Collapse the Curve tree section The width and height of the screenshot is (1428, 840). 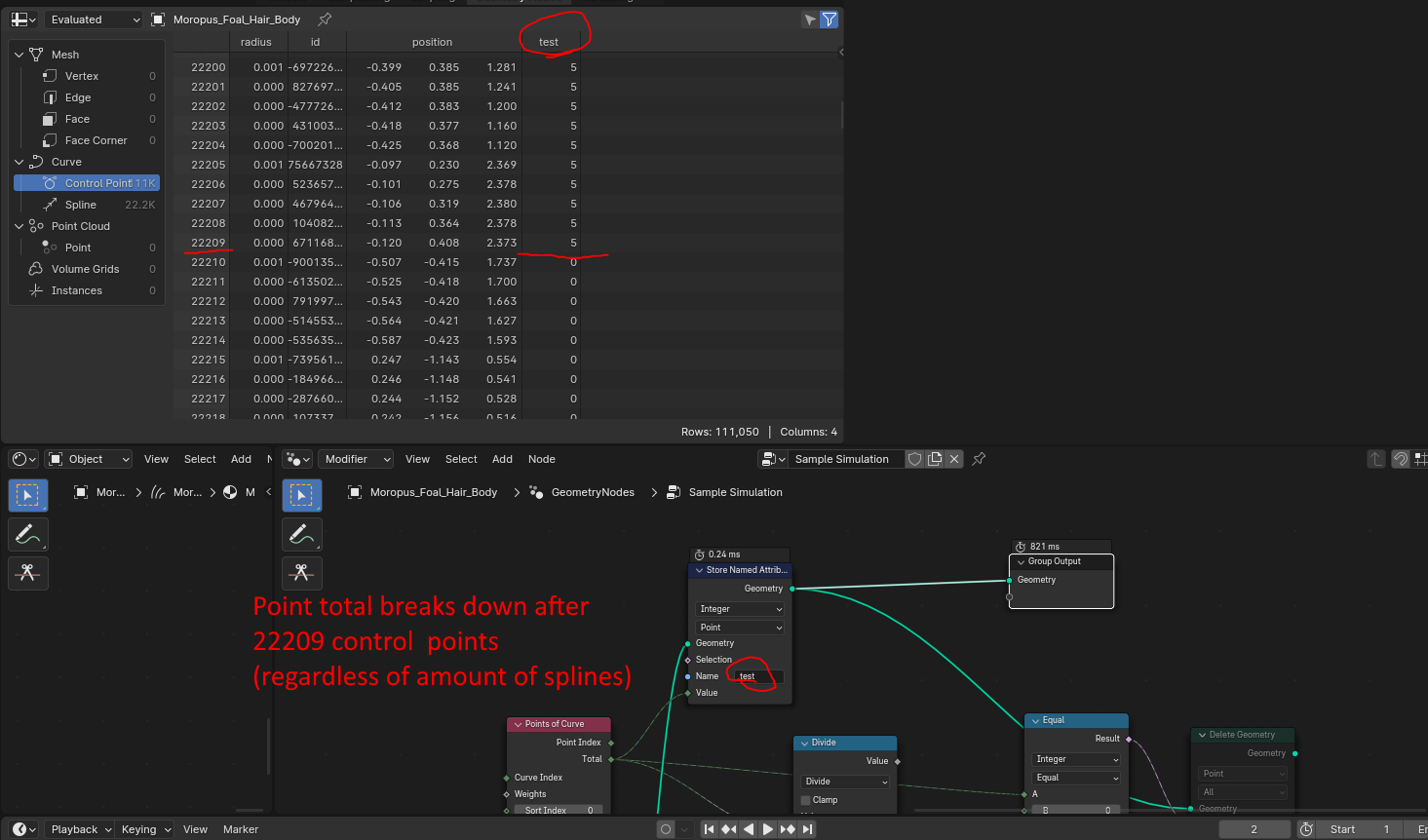(x=19, y=162)
